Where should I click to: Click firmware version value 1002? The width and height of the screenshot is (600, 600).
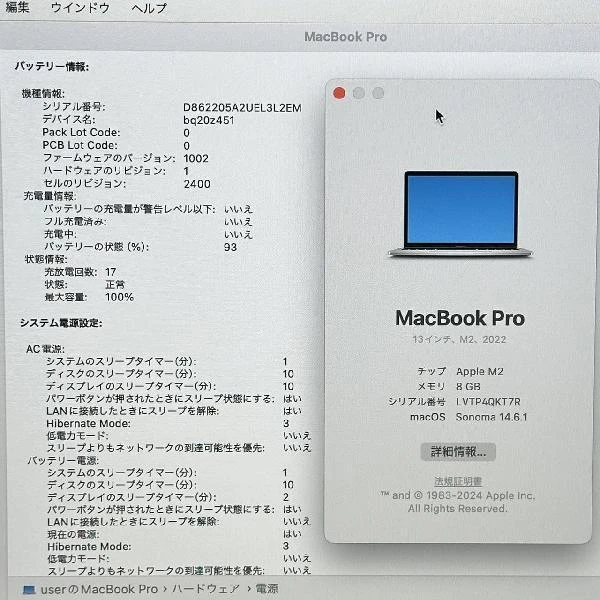point(196,158)
